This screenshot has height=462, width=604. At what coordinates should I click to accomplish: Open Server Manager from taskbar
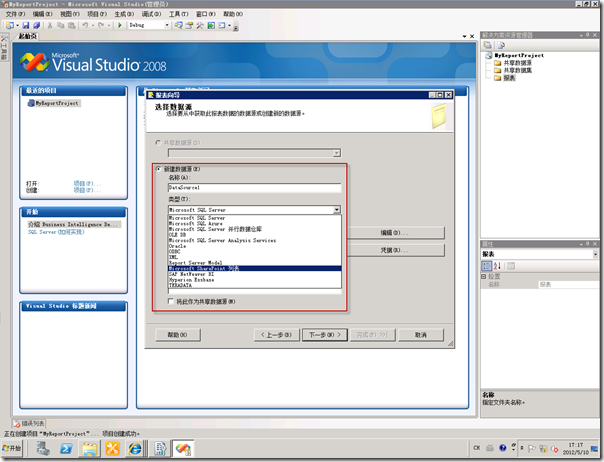(43, 449)
